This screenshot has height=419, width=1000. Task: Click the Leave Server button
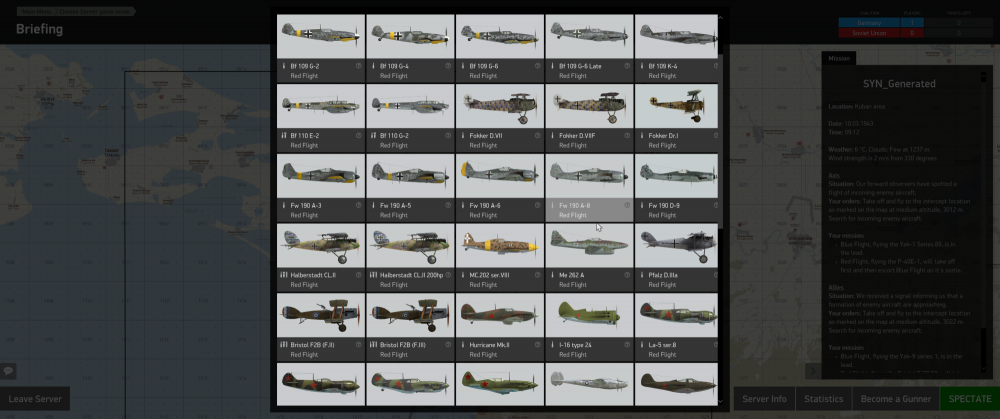pos(35,399)
